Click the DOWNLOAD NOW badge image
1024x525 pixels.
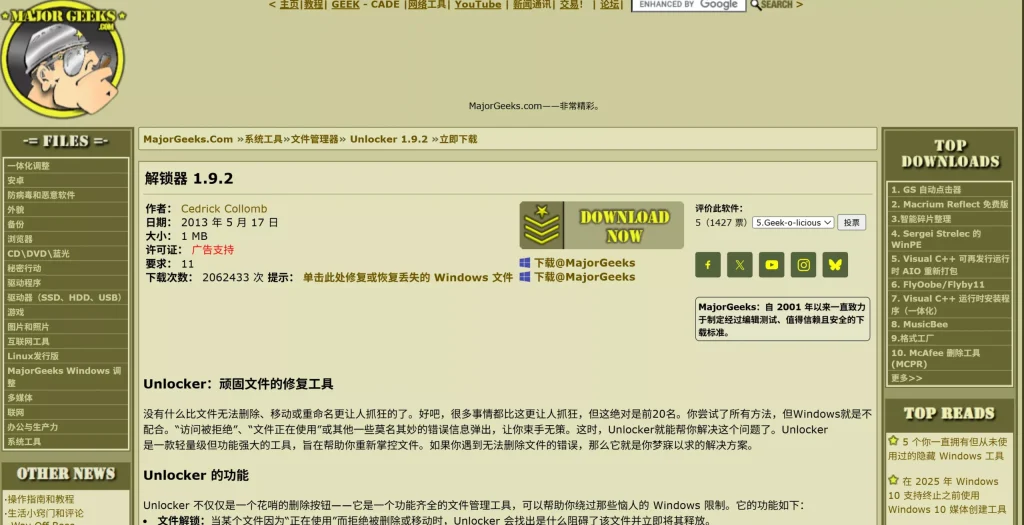pos(601,225)
